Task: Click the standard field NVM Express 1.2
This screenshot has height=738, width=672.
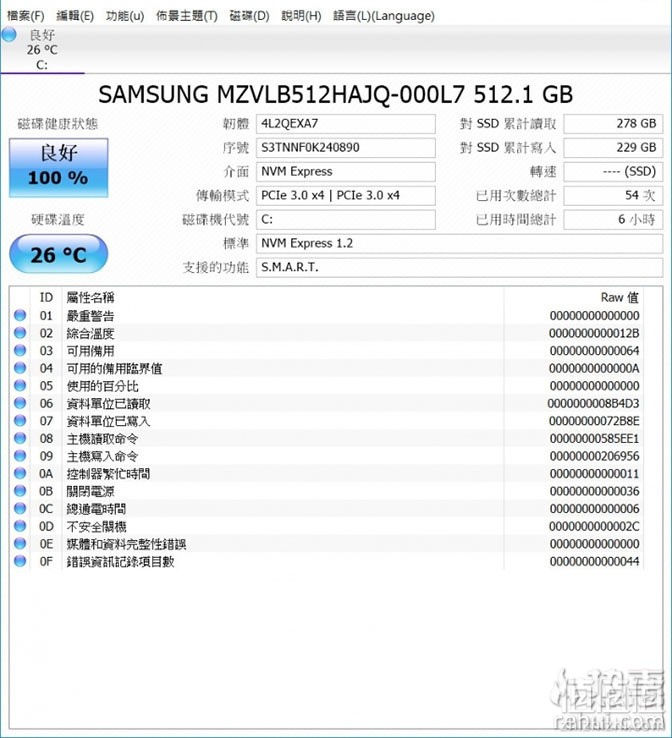Action: tap(459, 244)
